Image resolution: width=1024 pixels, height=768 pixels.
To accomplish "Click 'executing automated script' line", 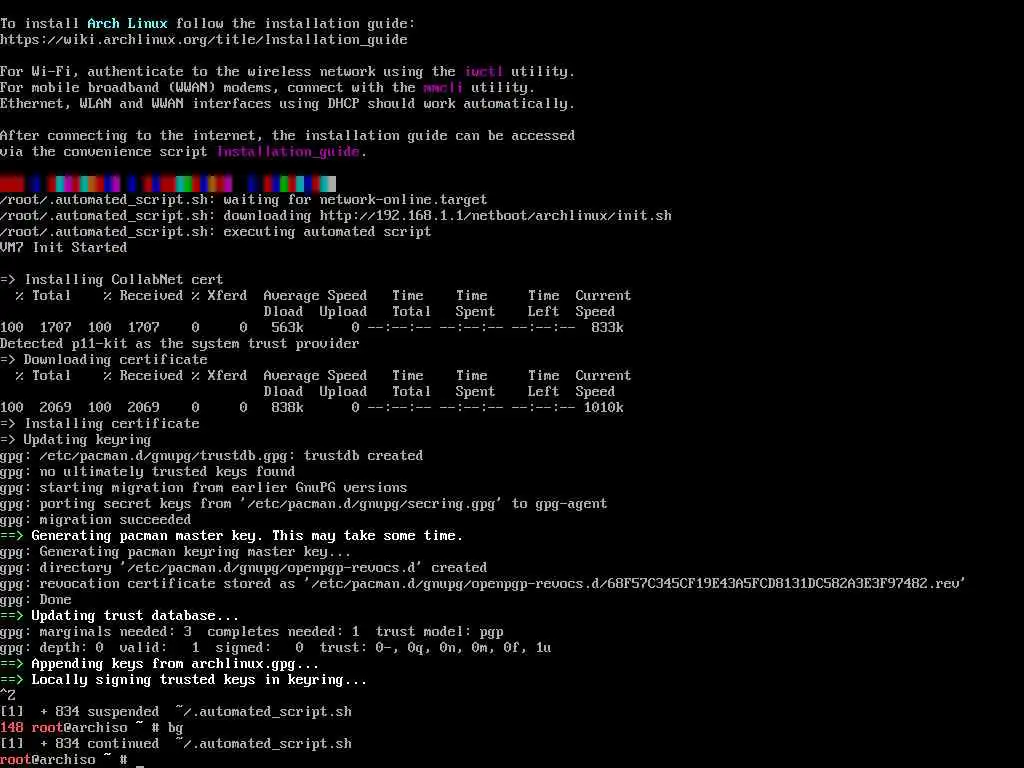I will tap(216, 232).
